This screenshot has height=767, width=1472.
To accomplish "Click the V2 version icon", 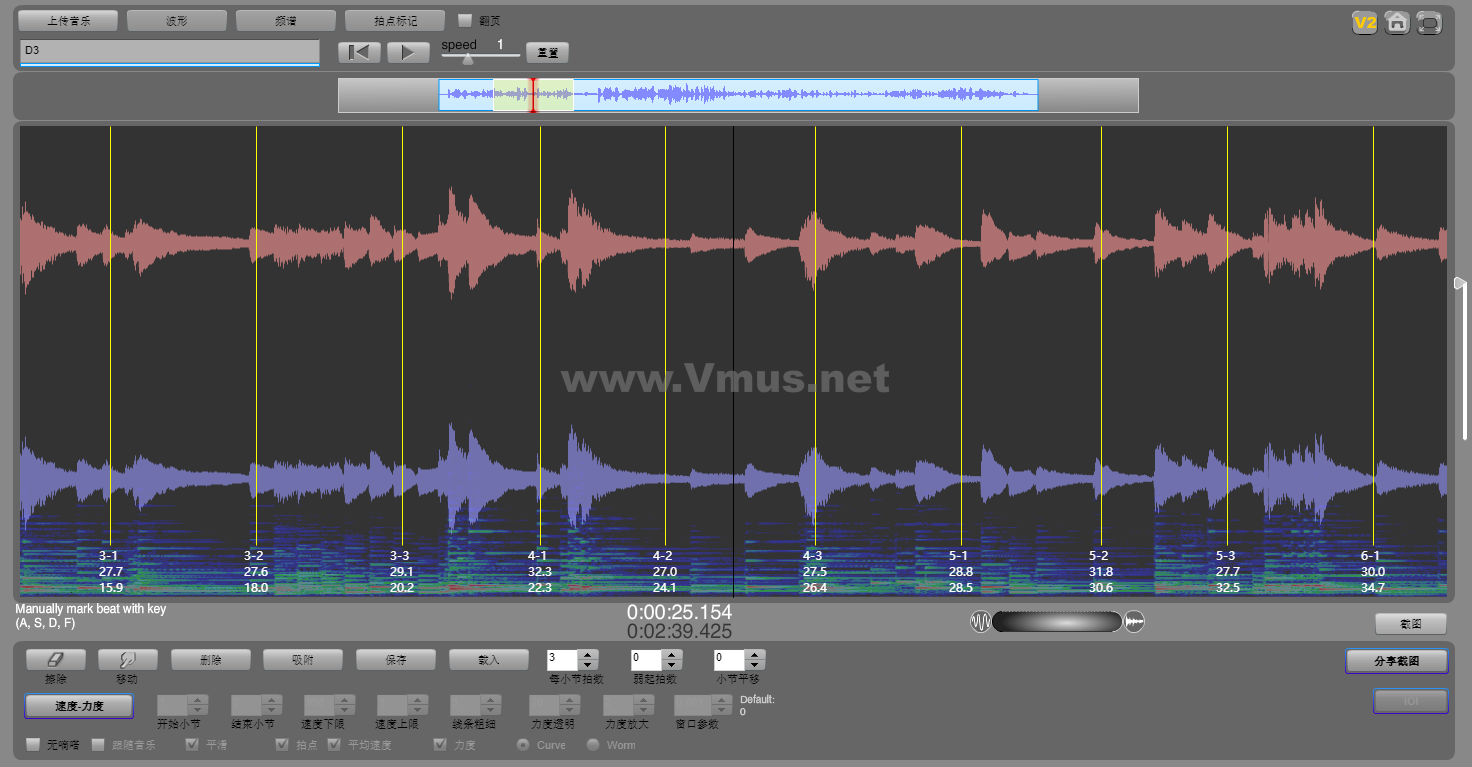I will click(x=1364, y=23).
